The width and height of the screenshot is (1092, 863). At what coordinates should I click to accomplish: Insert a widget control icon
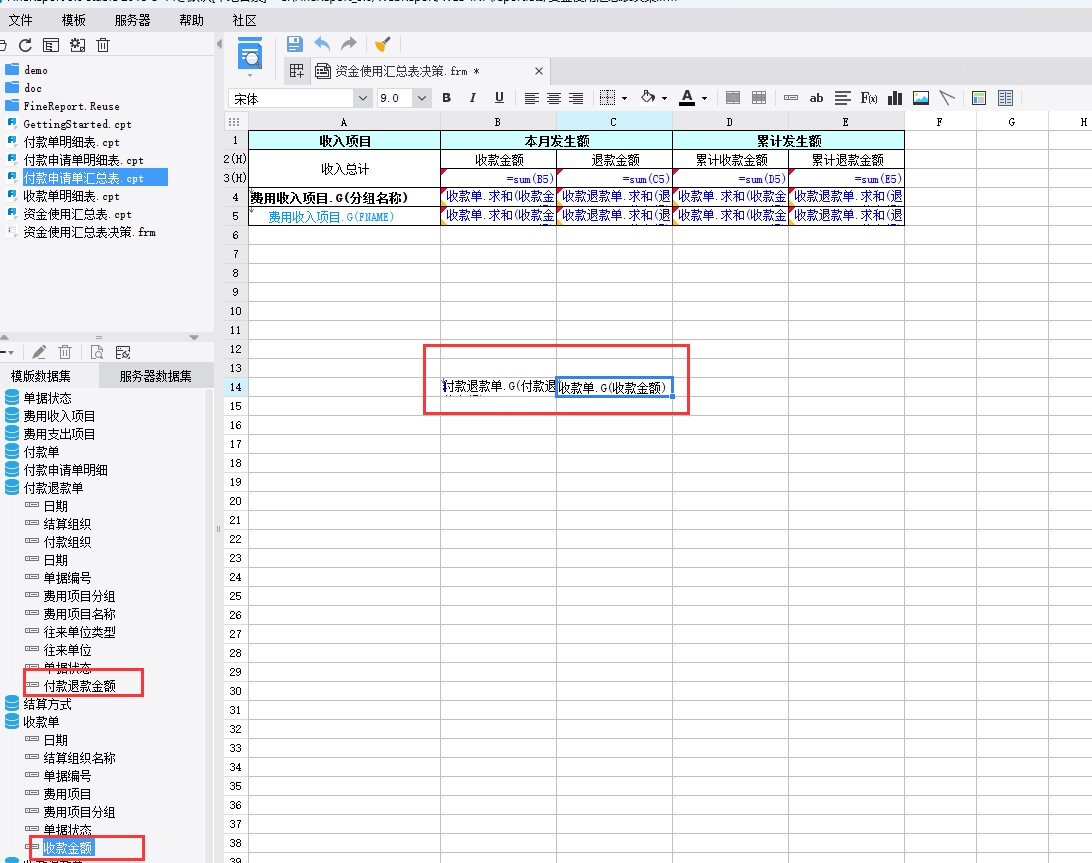(x=790, y=98)
